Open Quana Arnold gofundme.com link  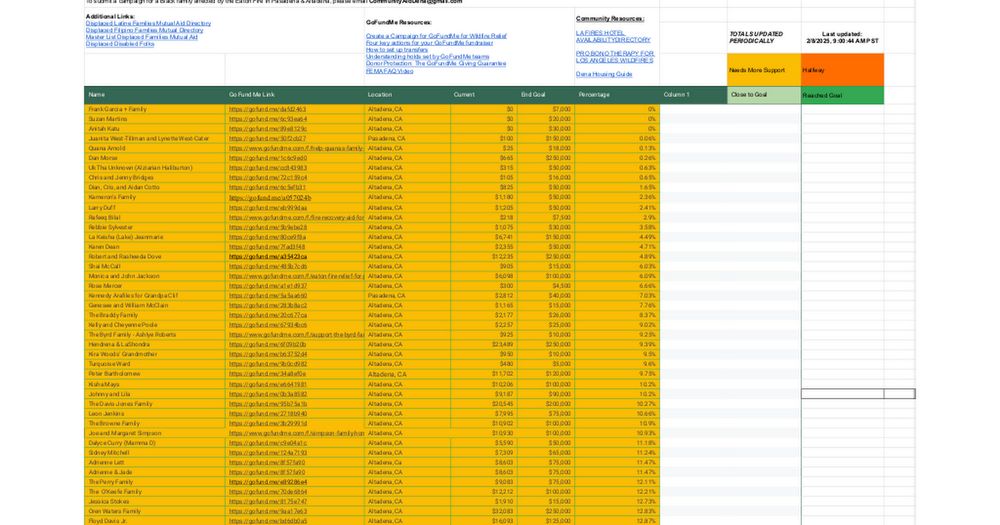point(296,148)
